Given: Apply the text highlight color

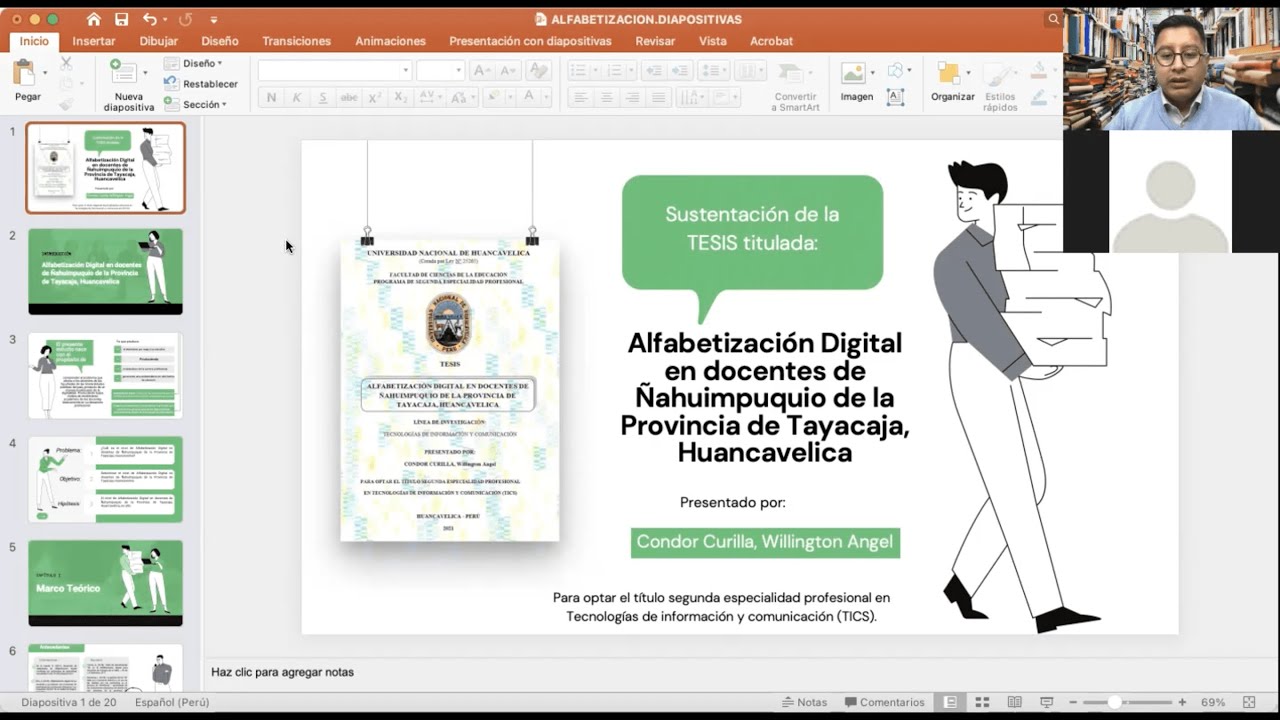Looking at the screenshot, I should click(495, 97).
